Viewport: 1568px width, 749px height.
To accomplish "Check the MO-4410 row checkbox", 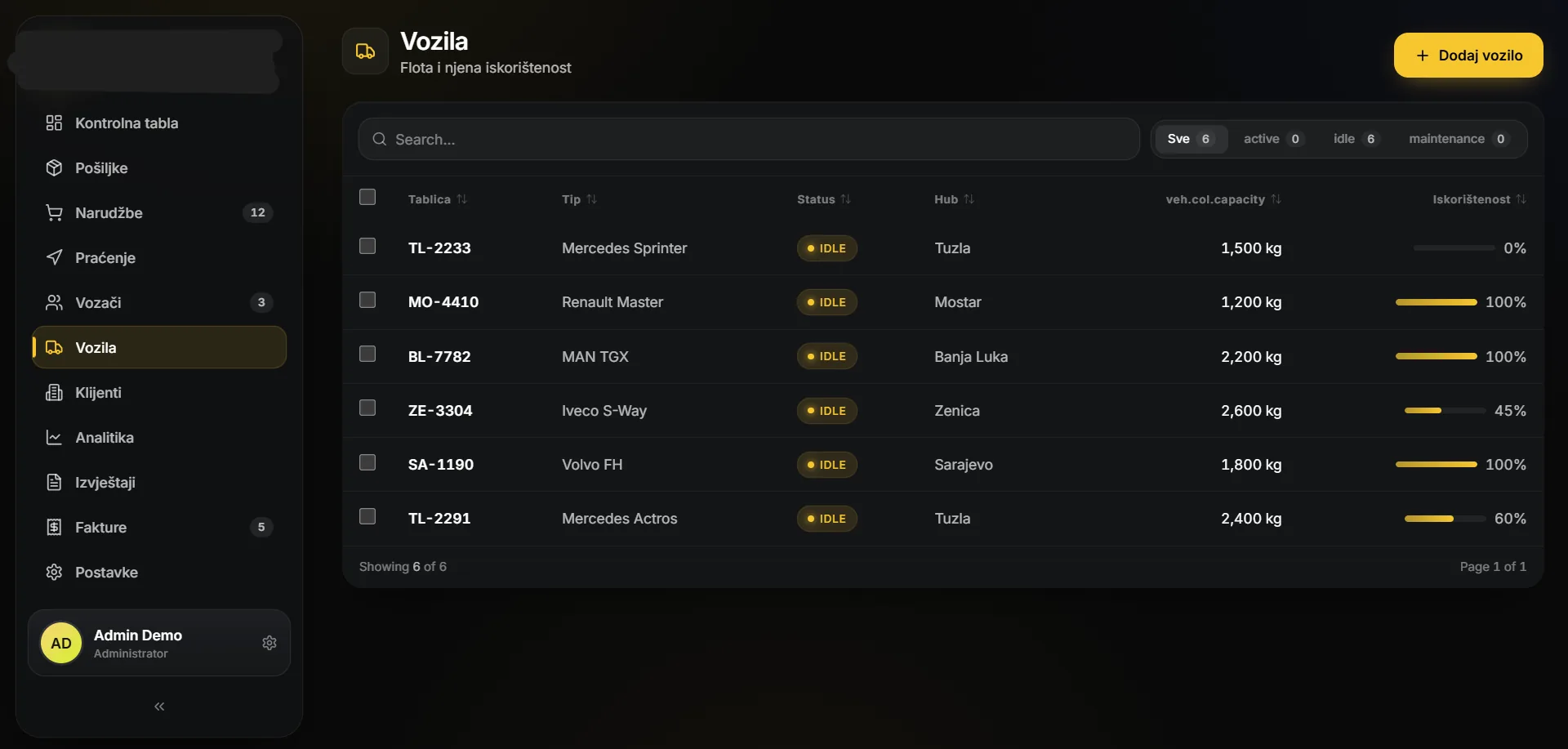I will [x=367, y=300].
